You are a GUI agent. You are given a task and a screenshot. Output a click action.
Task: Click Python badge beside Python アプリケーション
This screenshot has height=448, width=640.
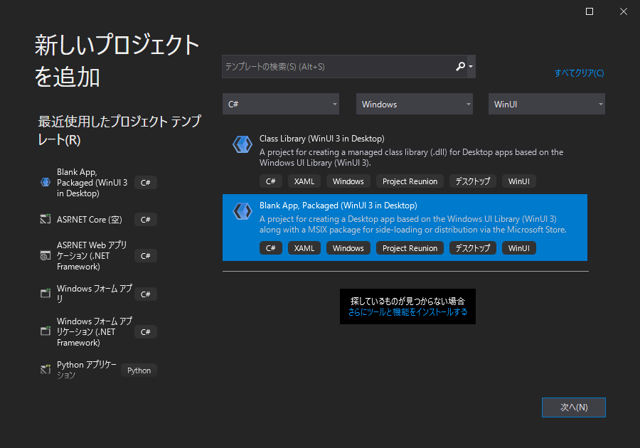[x=139, y=370]
